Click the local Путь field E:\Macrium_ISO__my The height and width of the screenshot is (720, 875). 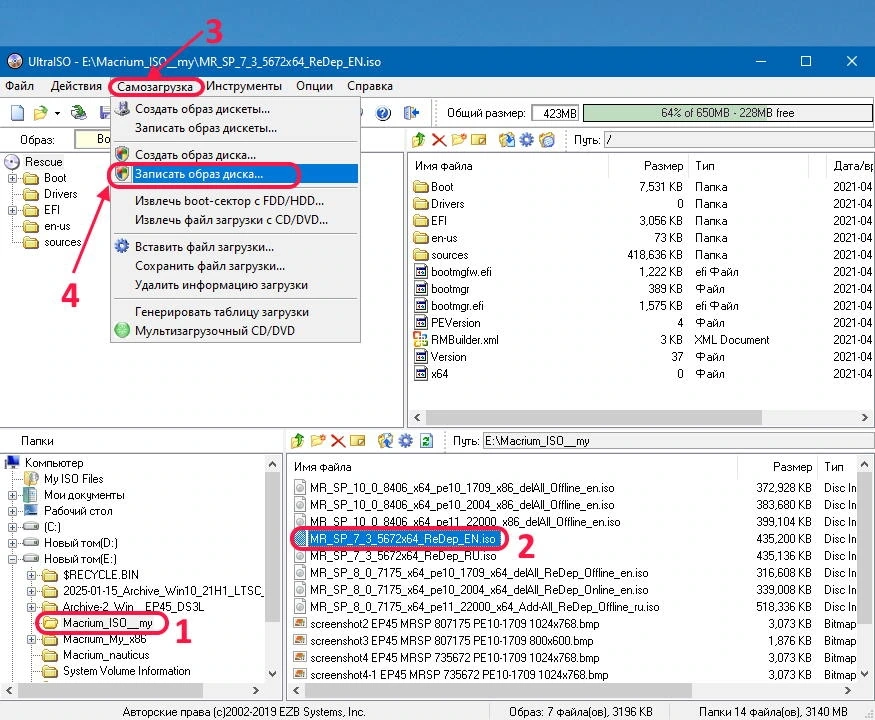[x=678, y=441]
